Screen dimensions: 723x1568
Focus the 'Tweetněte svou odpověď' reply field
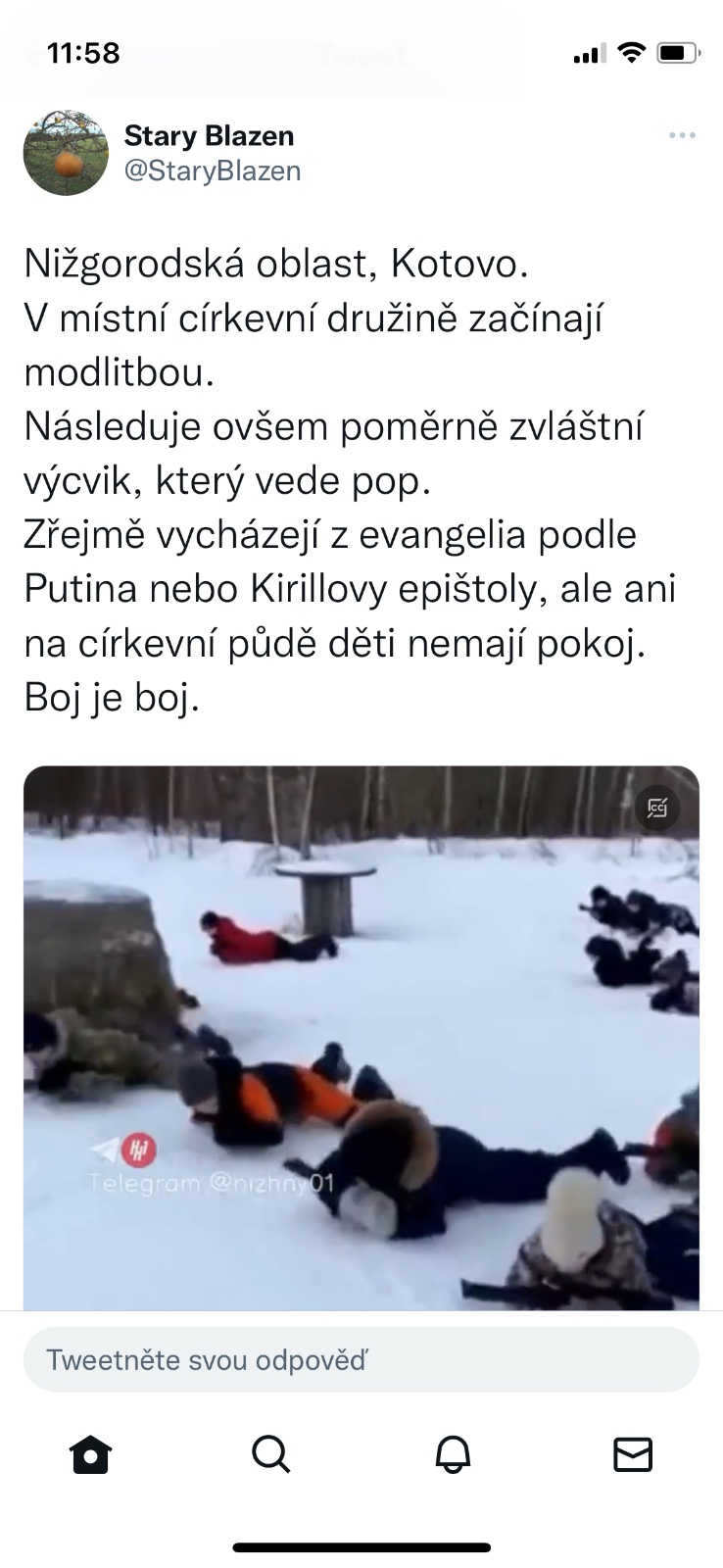pos(361,1360)
